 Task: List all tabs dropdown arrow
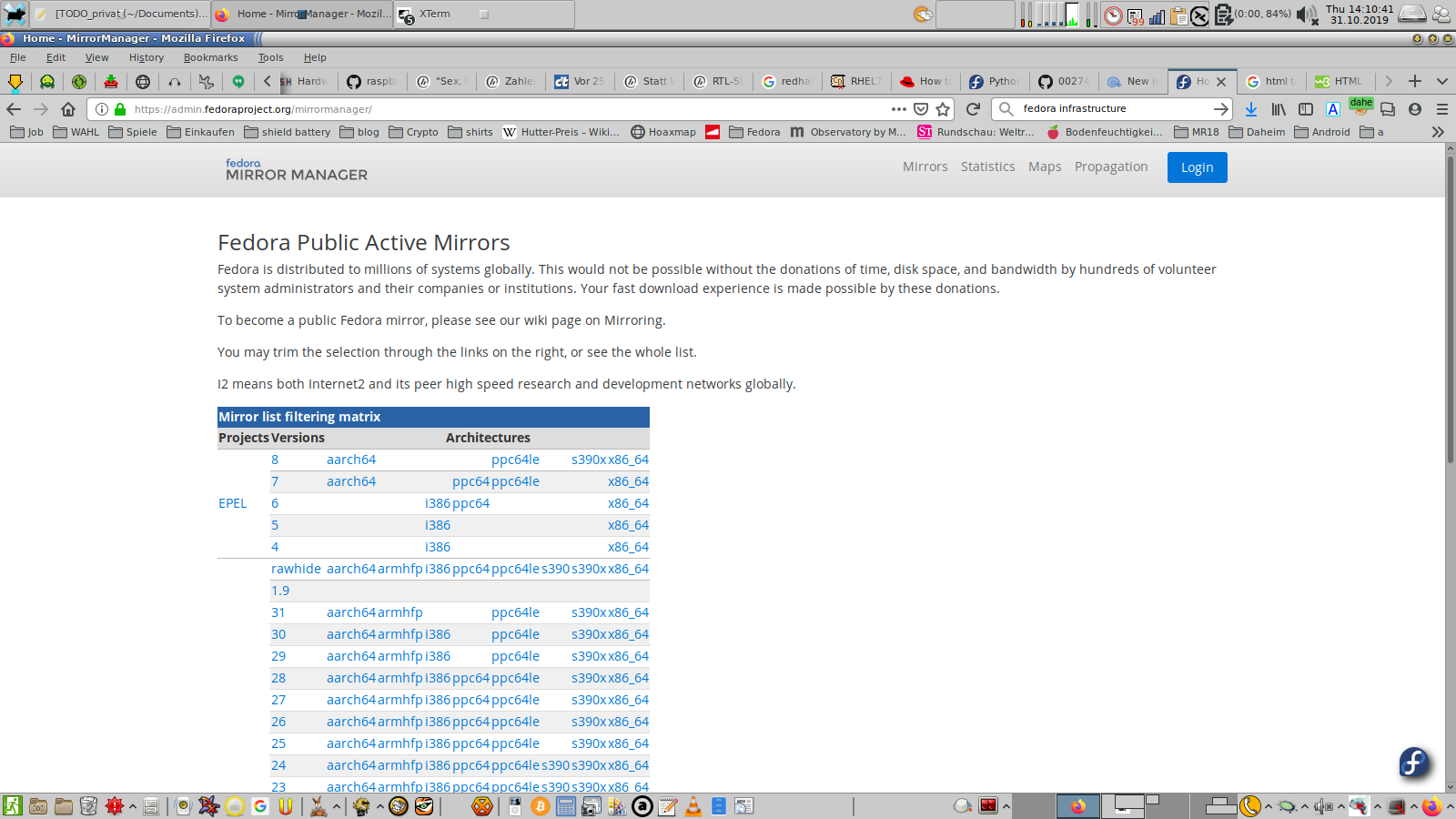click(1442, 81)
